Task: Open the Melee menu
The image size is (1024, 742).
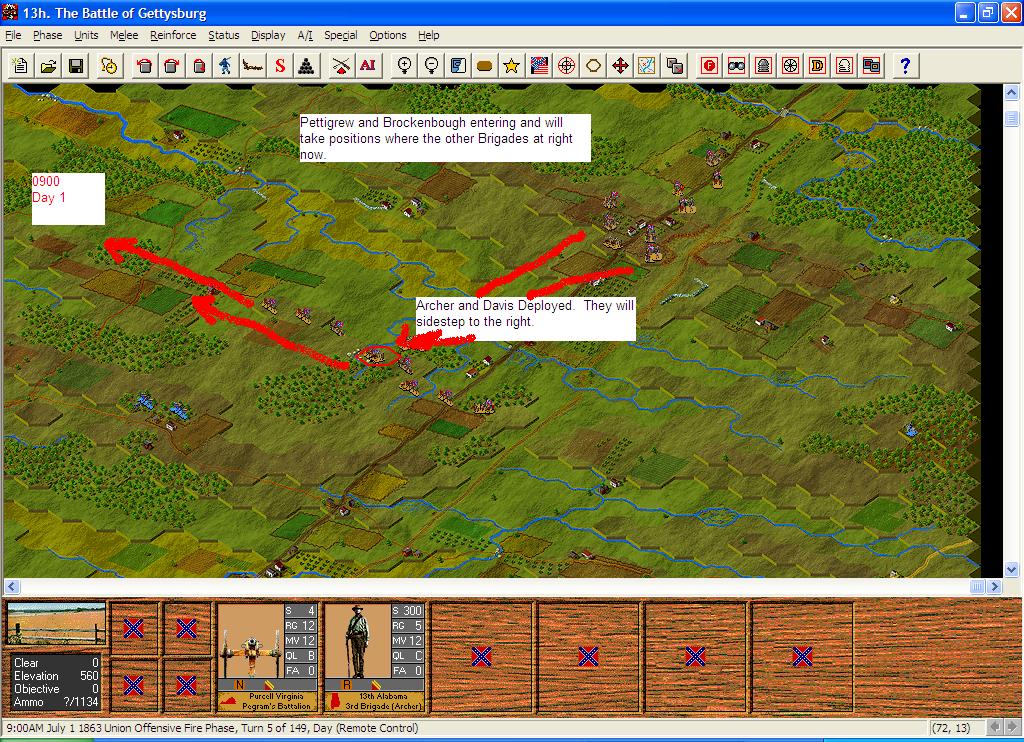Action: [124, 35]
